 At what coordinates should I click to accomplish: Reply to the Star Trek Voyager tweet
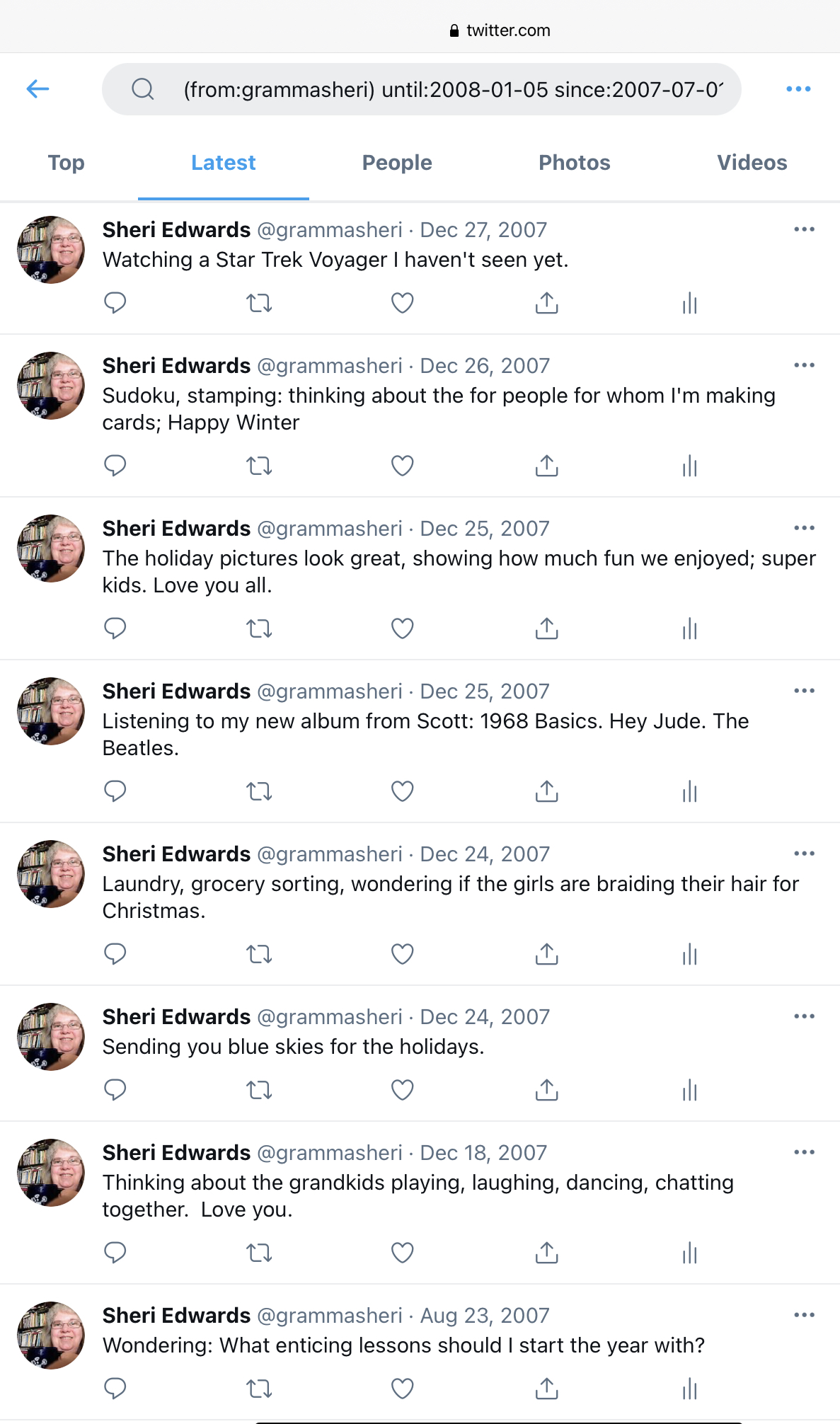115,304
